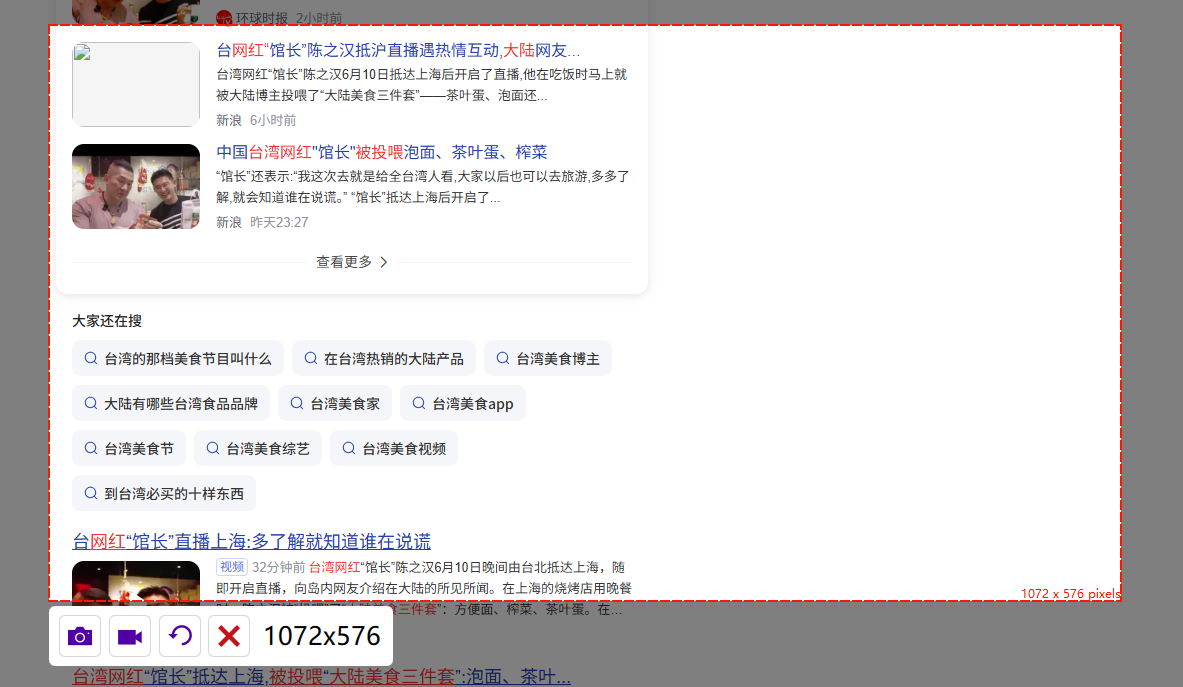Pick related search 台湾美食节
Screen dimensions: 1183x687
click(x=129, y=449)
